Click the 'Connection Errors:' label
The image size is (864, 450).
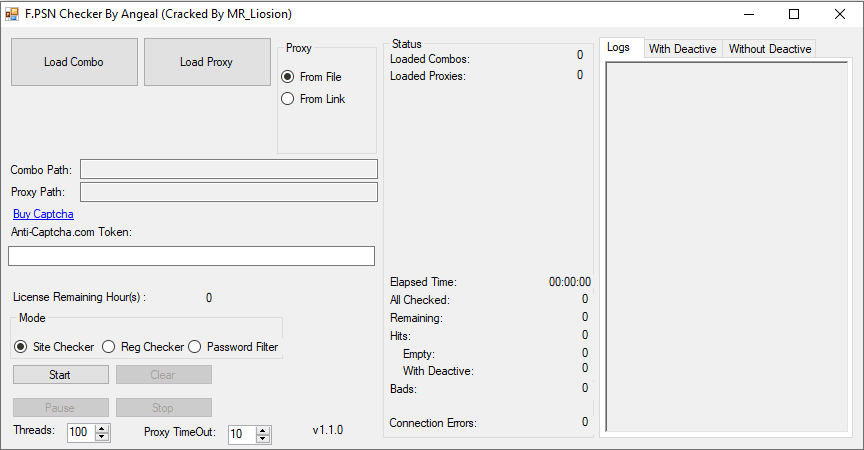pos(433,423)
